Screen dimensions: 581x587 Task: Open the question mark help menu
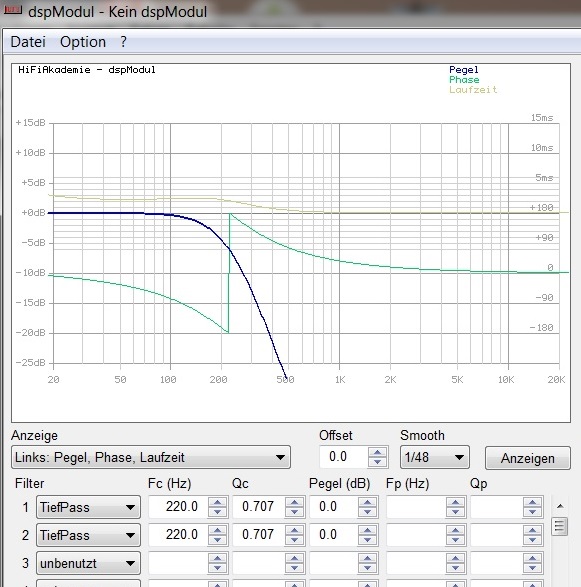coord(124,42)
